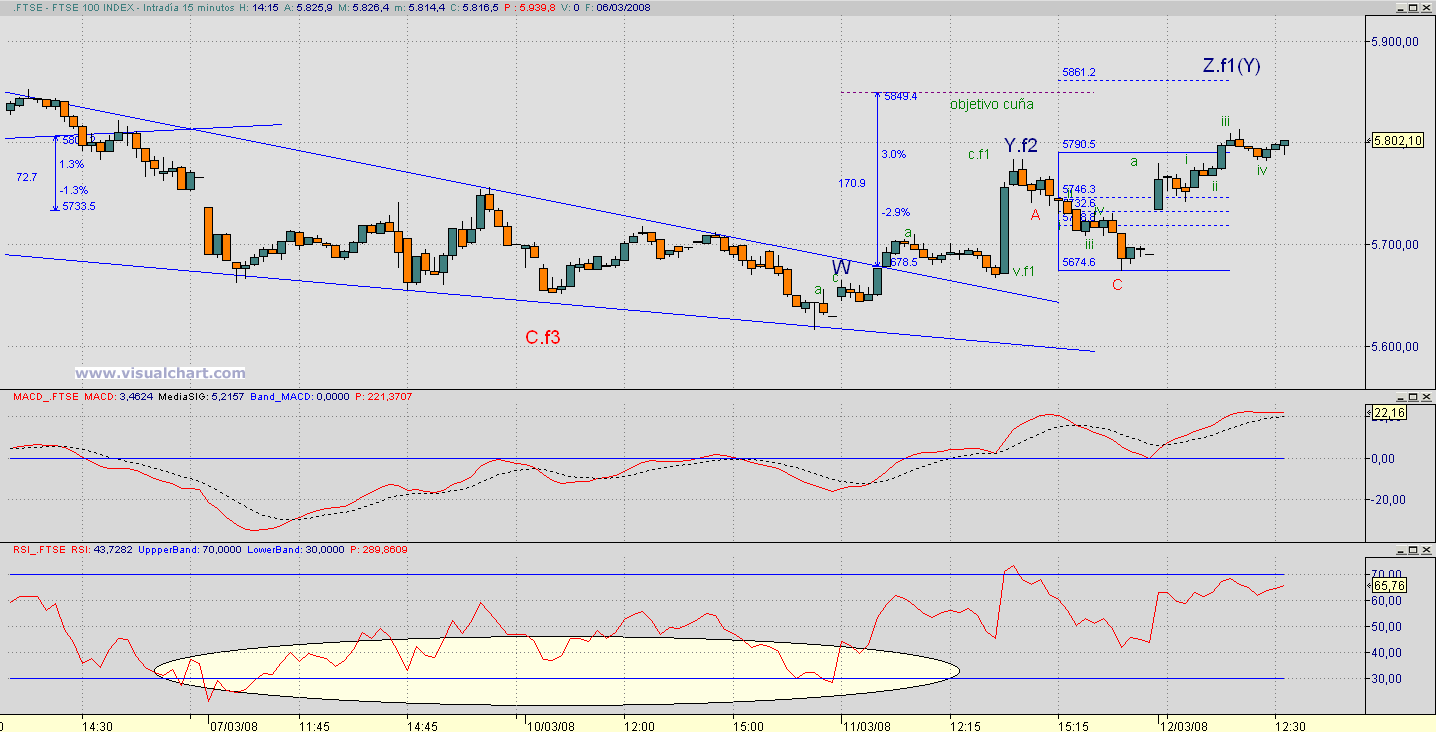Viewport: 1436px width, 732px height.
Task: Select the '-20,00' MACD axis value
Action: point(1390,500)
